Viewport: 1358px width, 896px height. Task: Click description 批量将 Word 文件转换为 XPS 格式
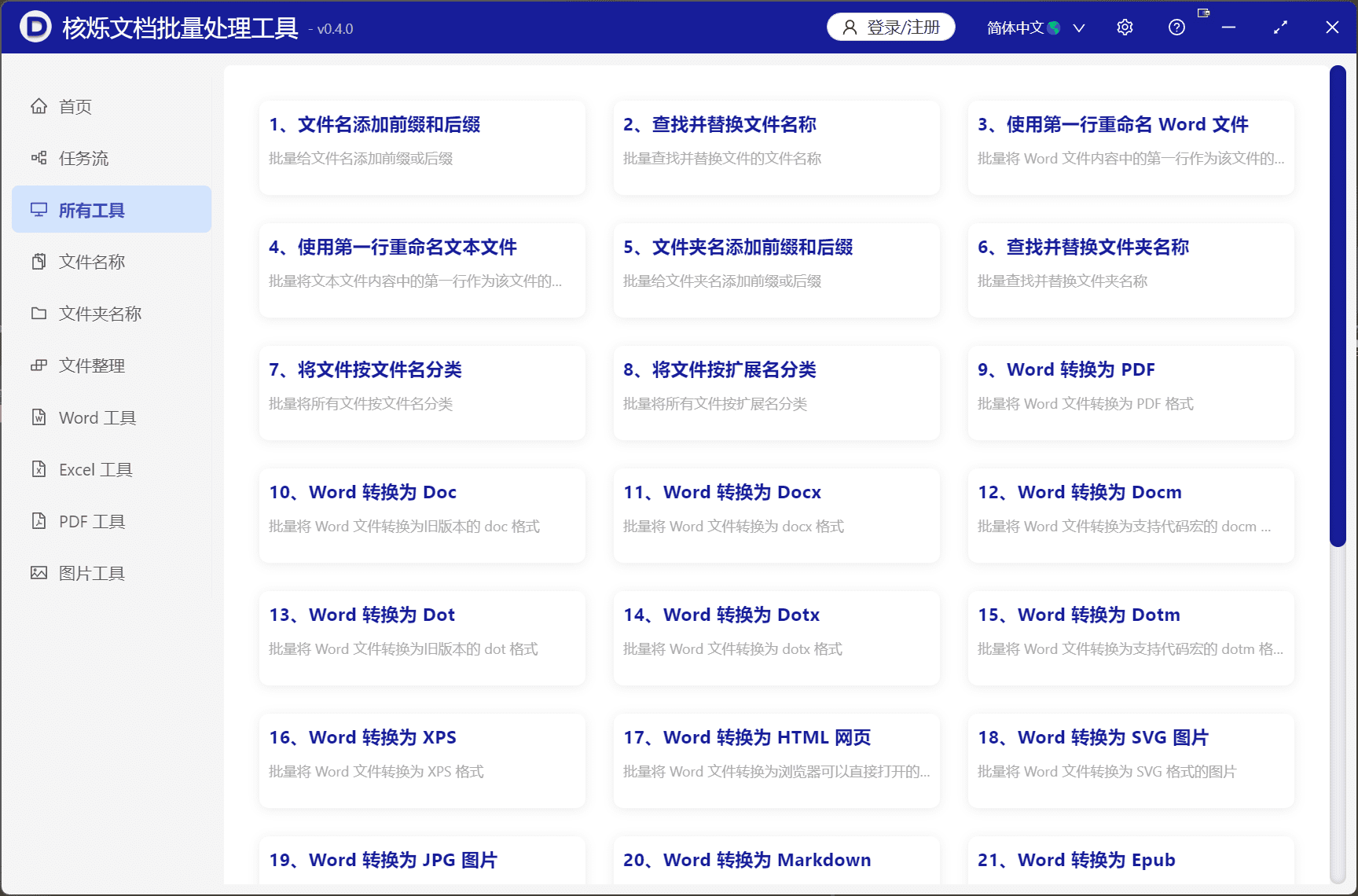click(376, 772)
